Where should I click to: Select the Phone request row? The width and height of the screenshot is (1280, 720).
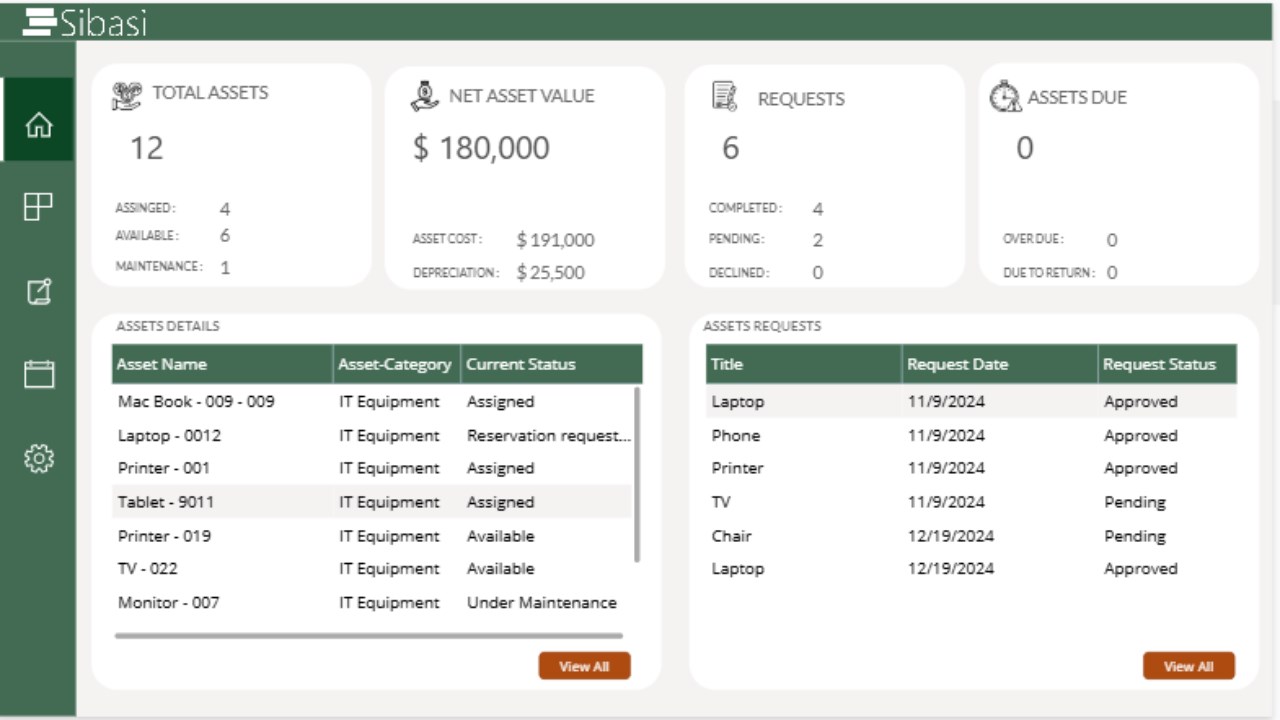click(x=971, y=436)
